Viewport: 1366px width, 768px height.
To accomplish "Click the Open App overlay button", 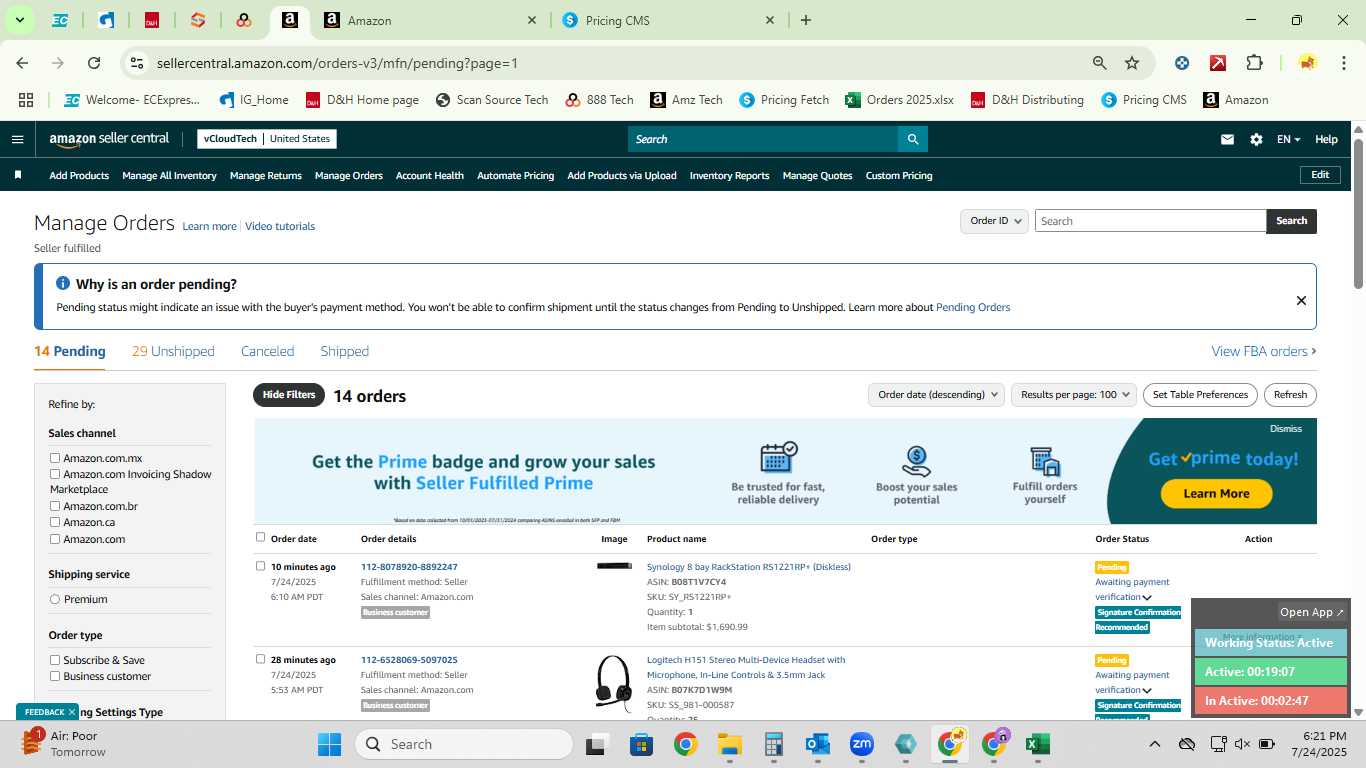I will point(1312,612).
